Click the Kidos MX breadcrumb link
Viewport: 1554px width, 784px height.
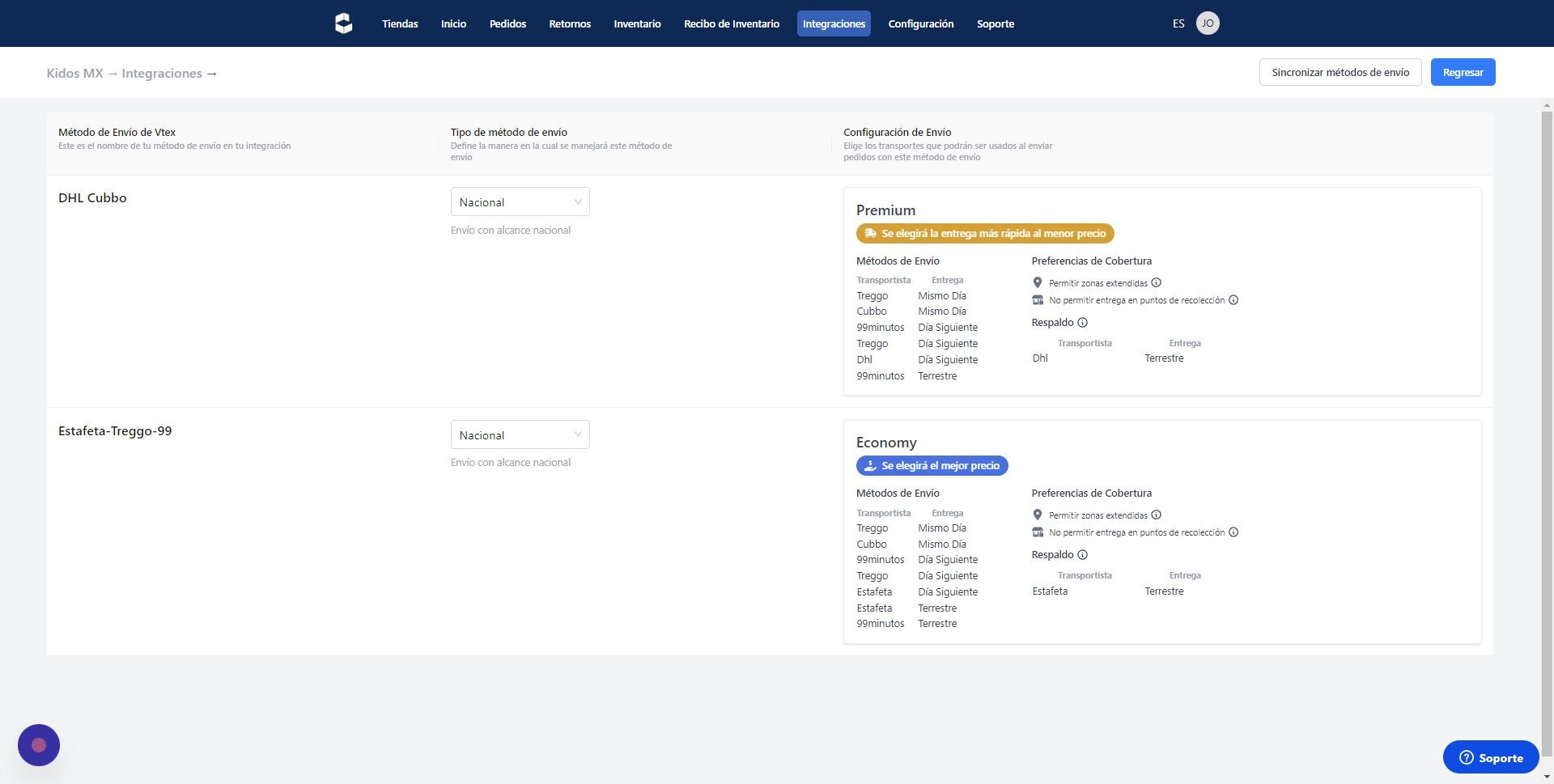click(74, 73)
